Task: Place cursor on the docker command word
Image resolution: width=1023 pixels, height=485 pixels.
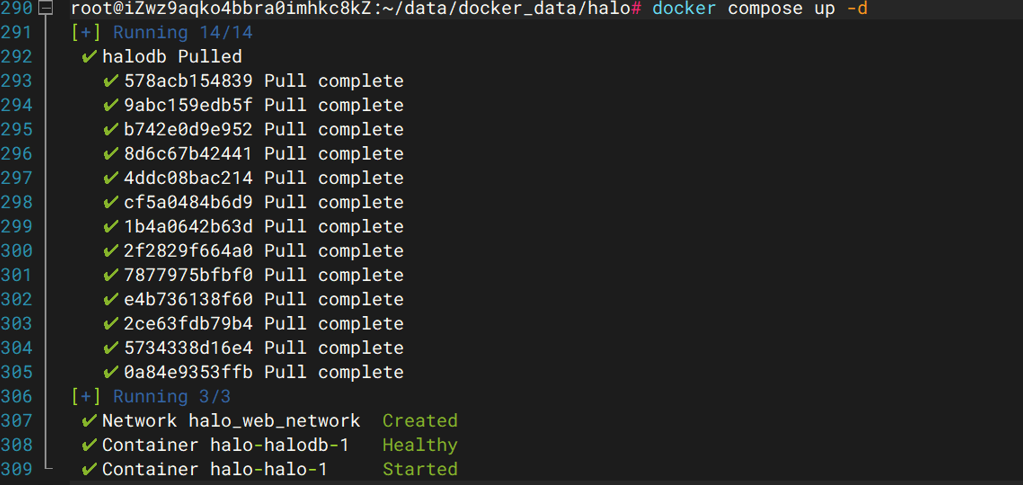Action: 684,9
